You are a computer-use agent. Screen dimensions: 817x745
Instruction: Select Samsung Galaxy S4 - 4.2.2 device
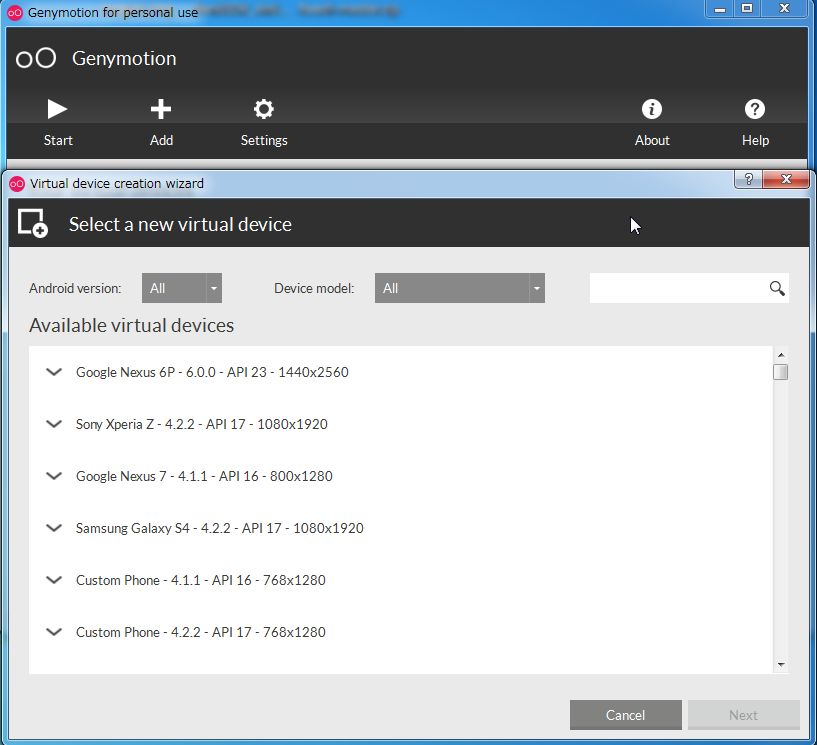(219, 528)
